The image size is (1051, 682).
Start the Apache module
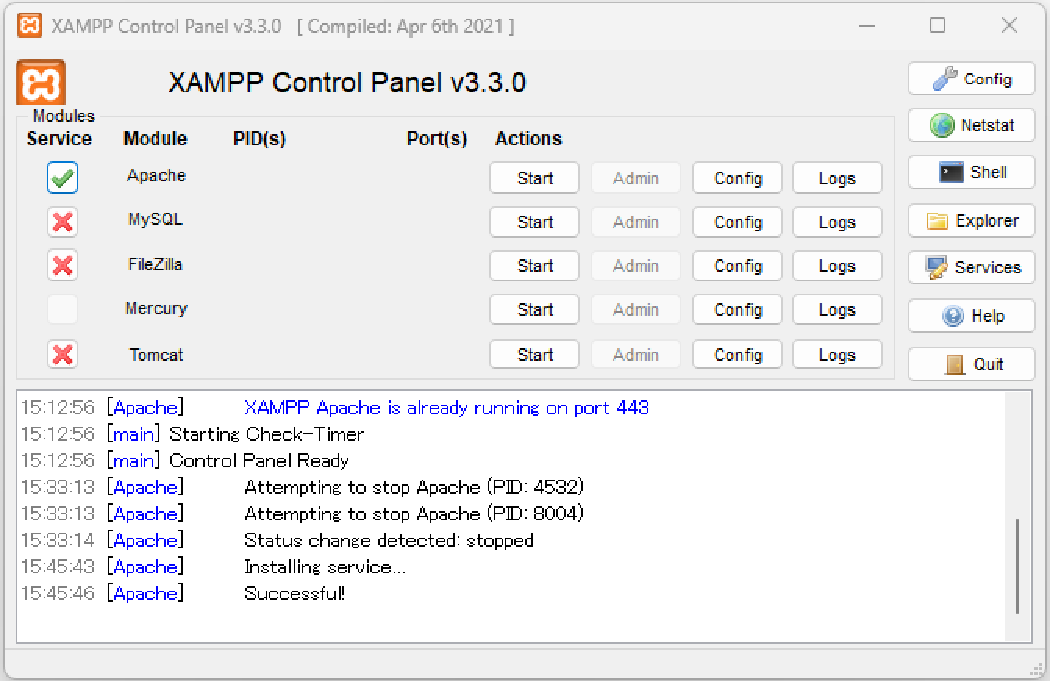(x=534, y=178)
